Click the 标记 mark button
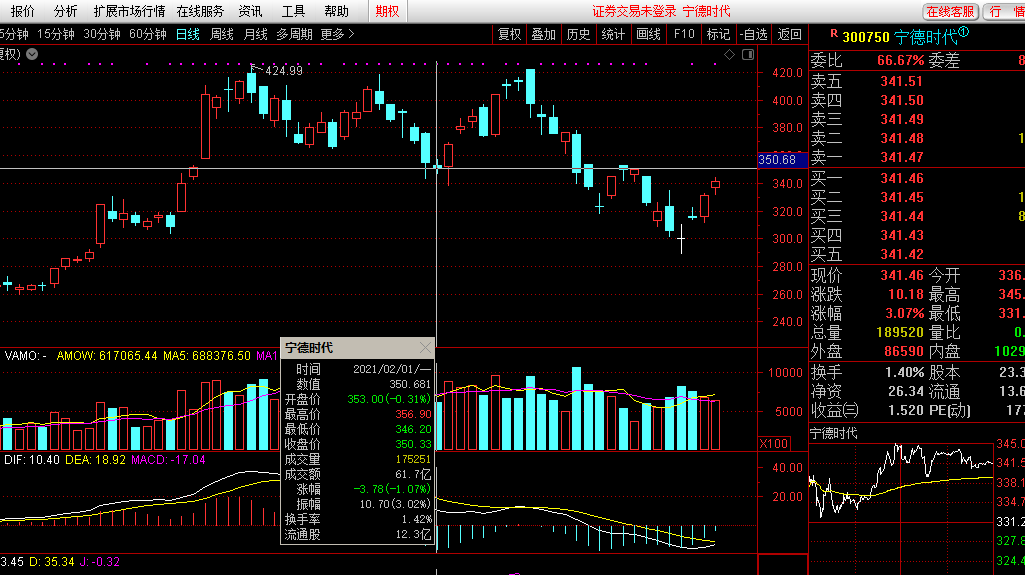Image resolution: width=1025 pixels, height=575 pixels. pos(718,34)
